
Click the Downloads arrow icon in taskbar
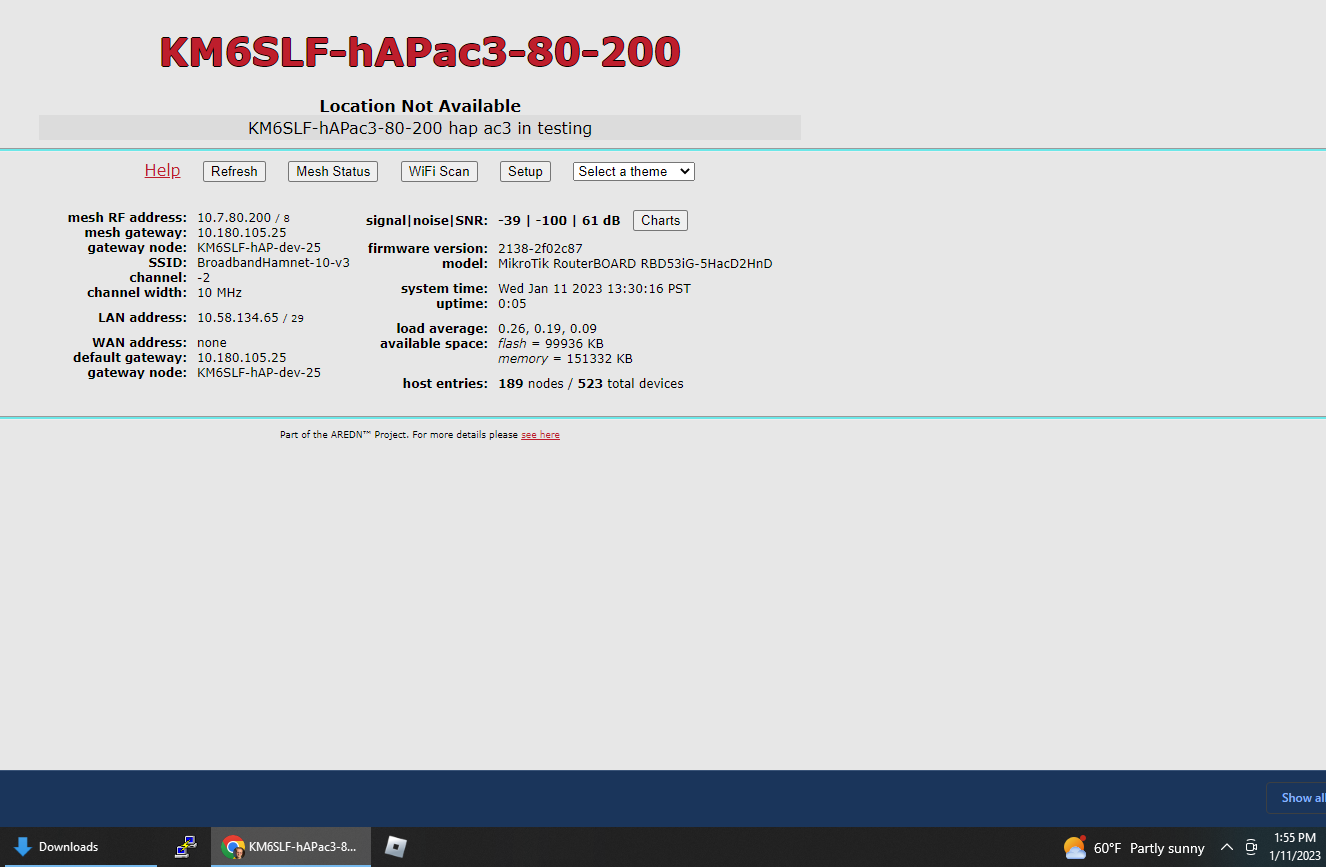[22, 846]
